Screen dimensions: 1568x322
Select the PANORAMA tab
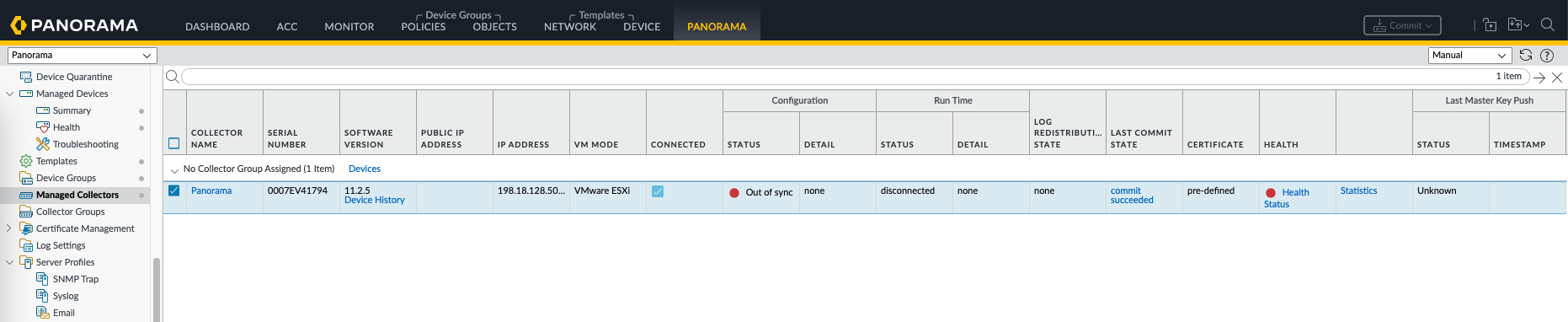pos(717,27)
